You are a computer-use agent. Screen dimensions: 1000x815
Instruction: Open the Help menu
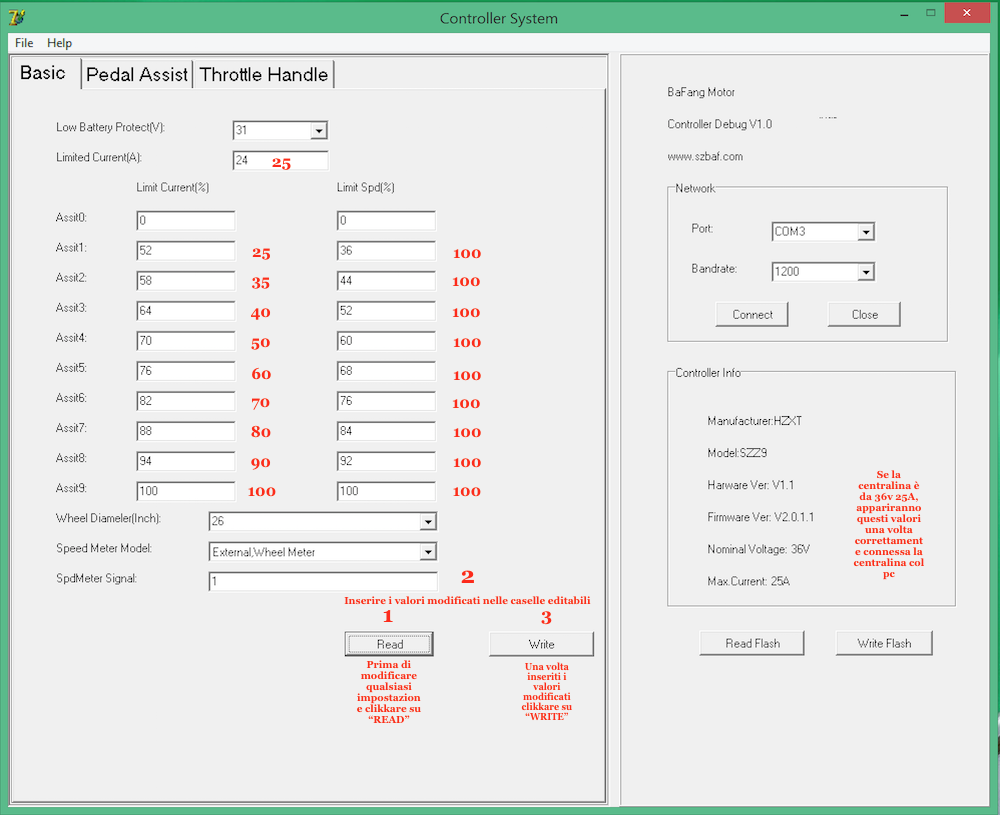tap(59, 43)
